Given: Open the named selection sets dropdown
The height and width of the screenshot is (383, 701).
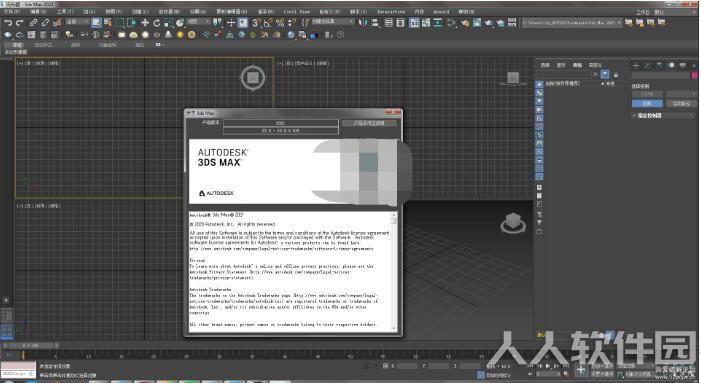Looking at the screenshot, I should coord(333,22).
